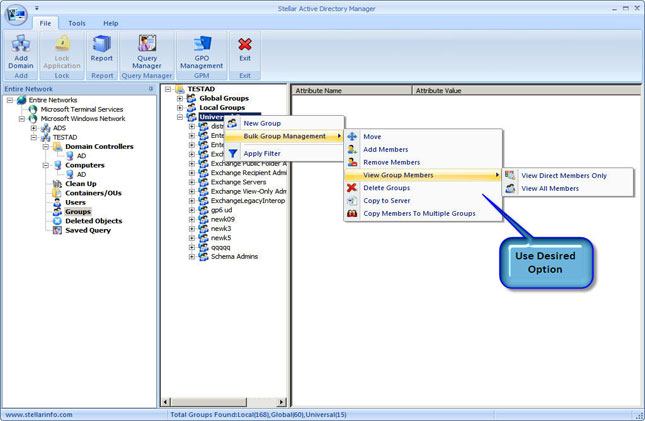This screenshot has width=645, height=421.
Task: Pin the Entire Network panel
Action: (x=151, y=89)
